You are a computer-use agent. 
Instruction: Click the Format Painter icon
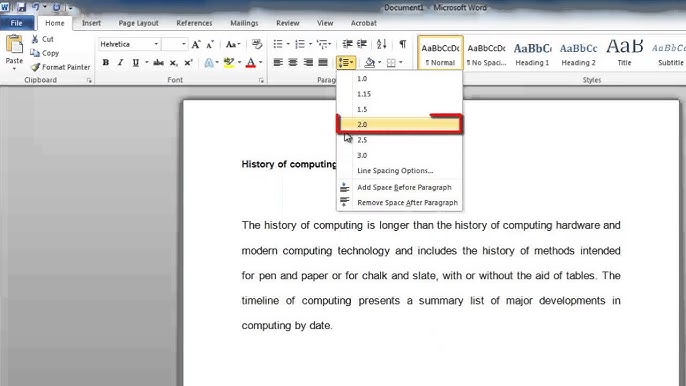pyautogui.click(x=35, y=67)
